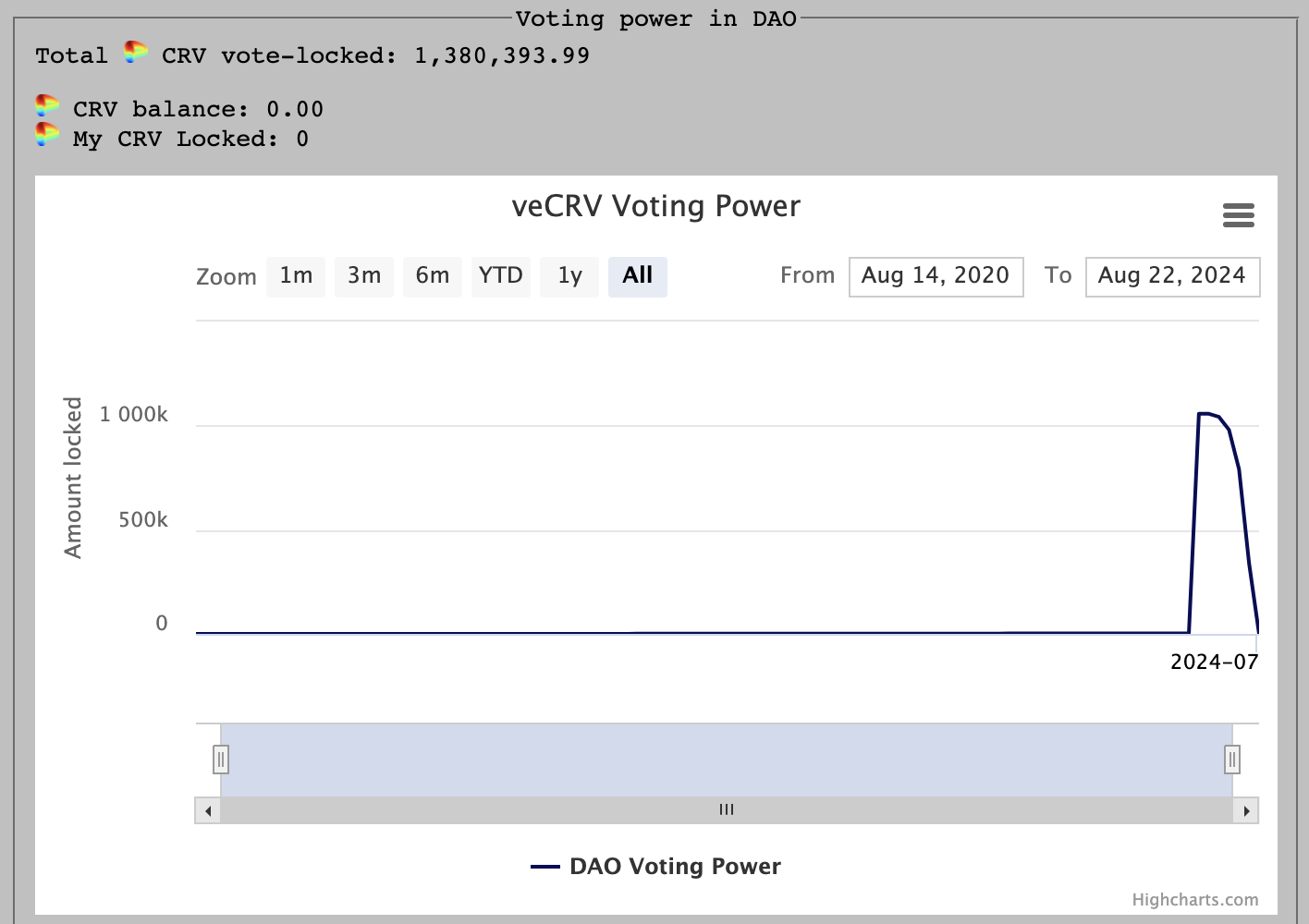Choose the All zoom option
Screen dimensions: 1309x924
[637, 276]
